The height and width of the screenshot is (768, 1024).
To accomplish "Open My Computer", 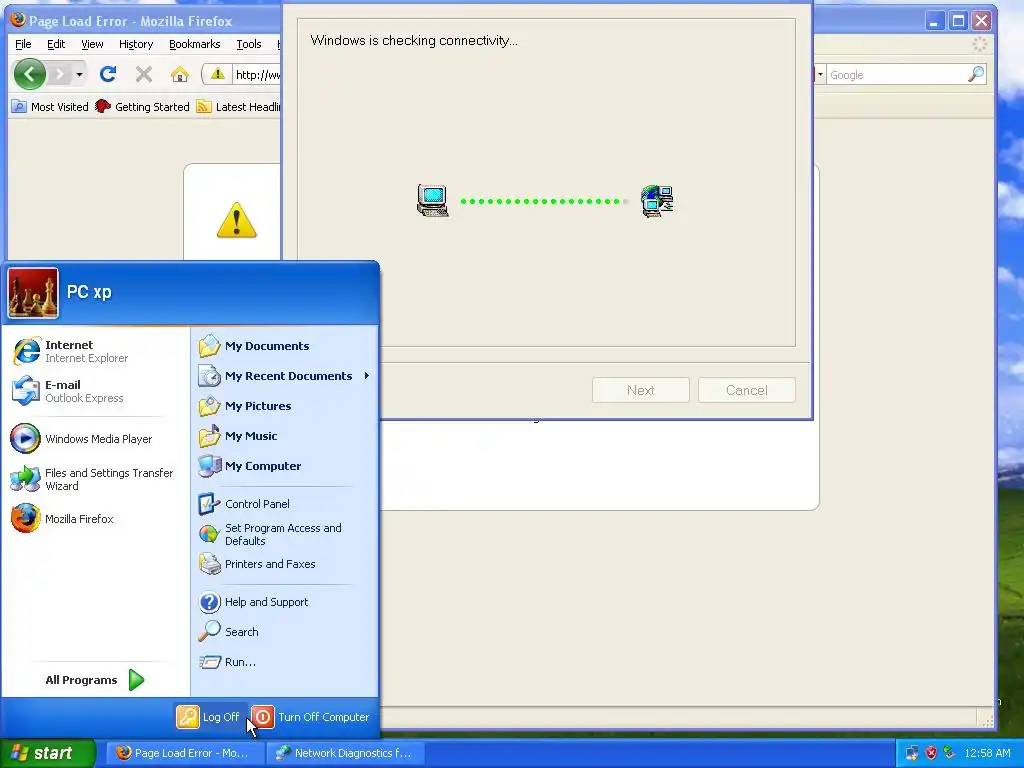I will [285, 466].
